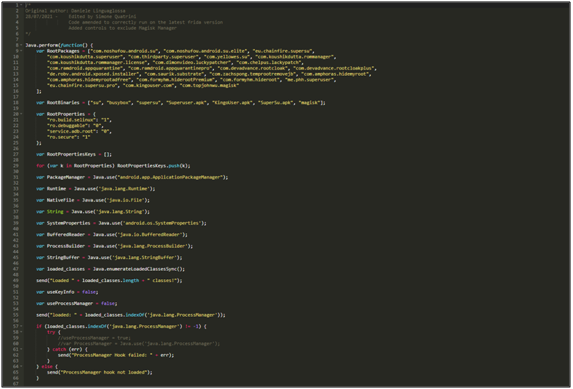Click "android.app.ApplicationPackageManager" string
This screenshot has width=573, height=389.
(x=170, y=177)
